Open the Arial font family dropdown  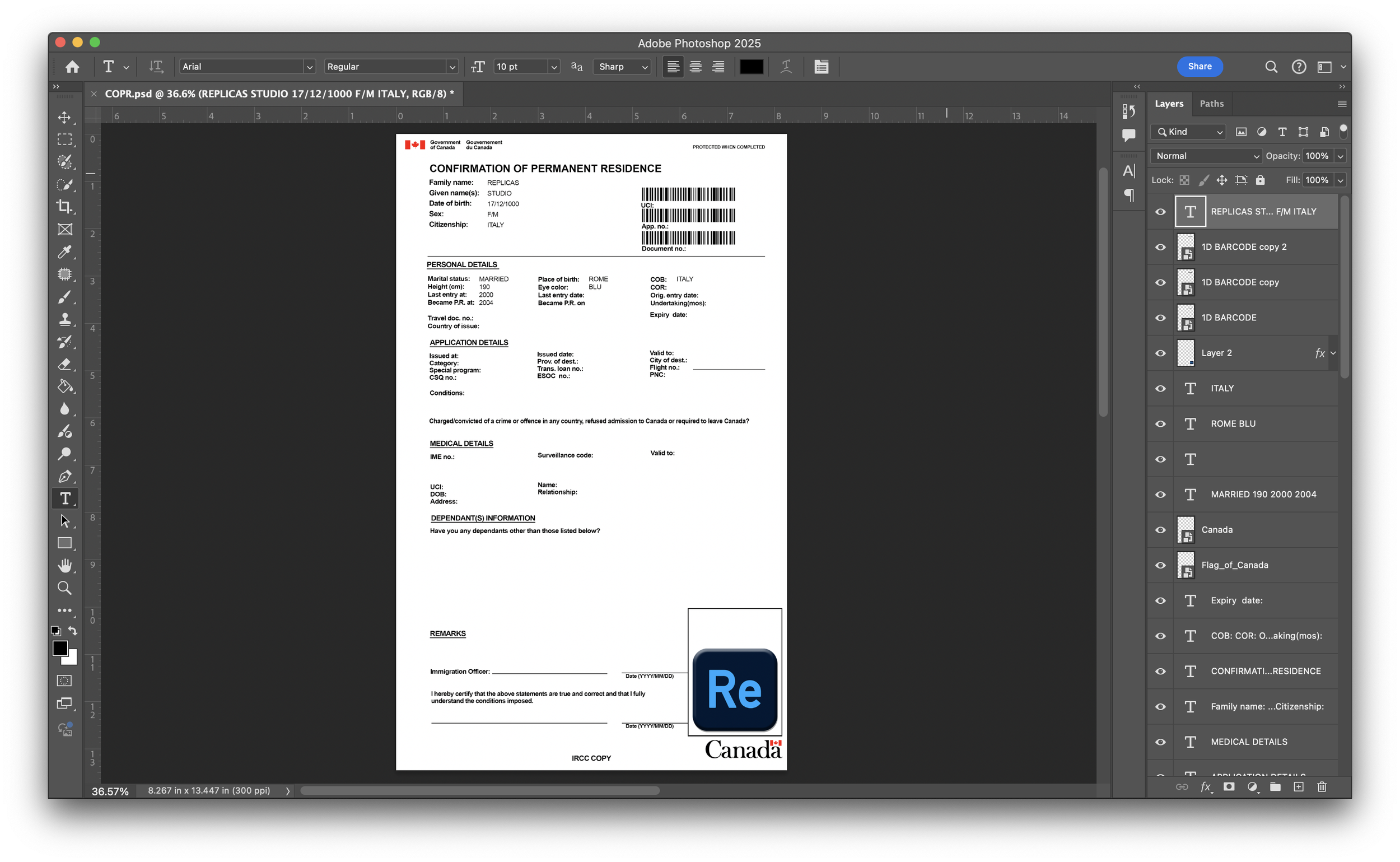(309, 67)
